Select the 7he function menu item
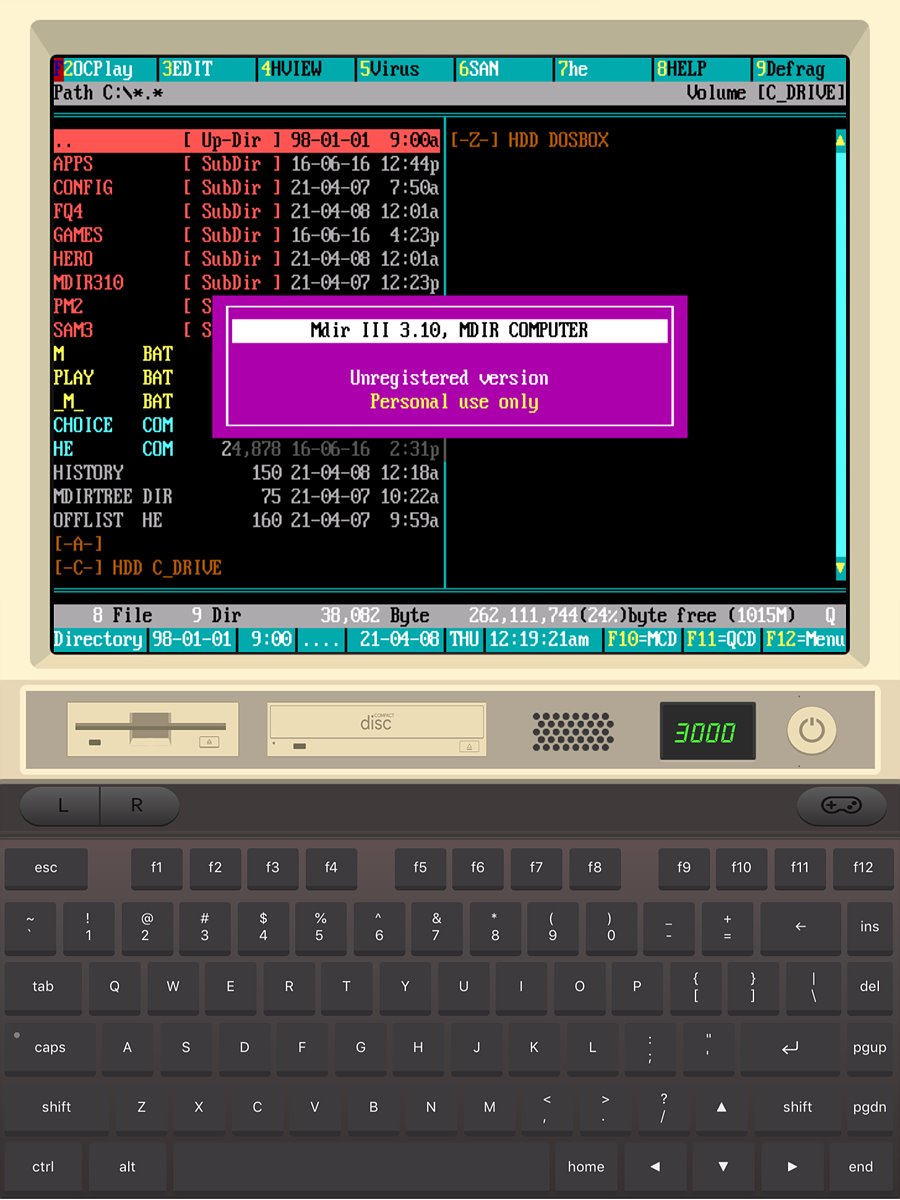Viewport: 900px width, 1200px height. coord(601,69)
